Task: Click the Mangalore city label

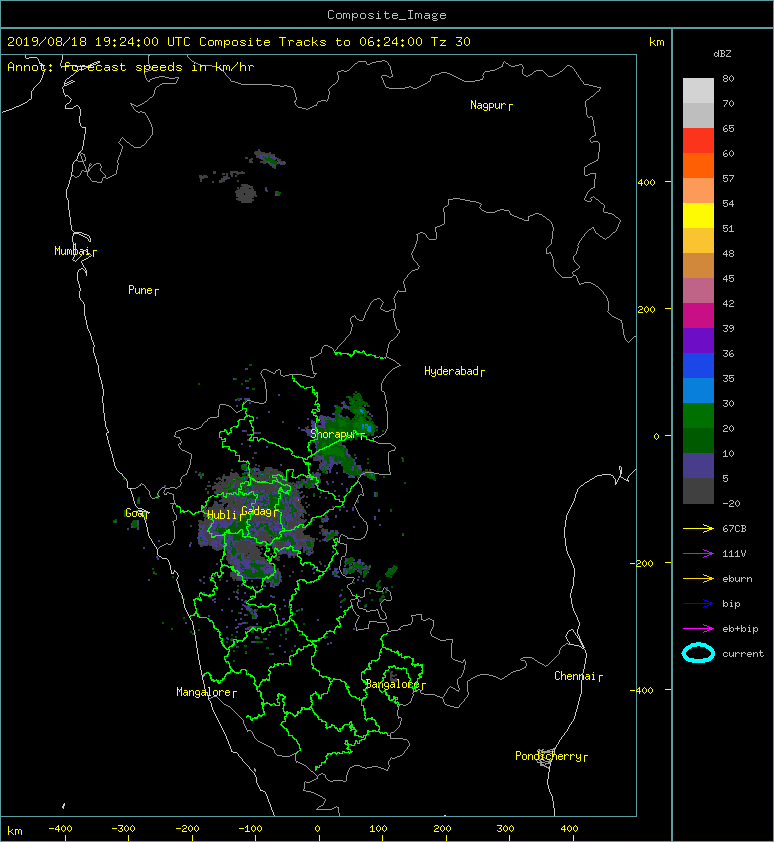Action: [x=206, y=692]
